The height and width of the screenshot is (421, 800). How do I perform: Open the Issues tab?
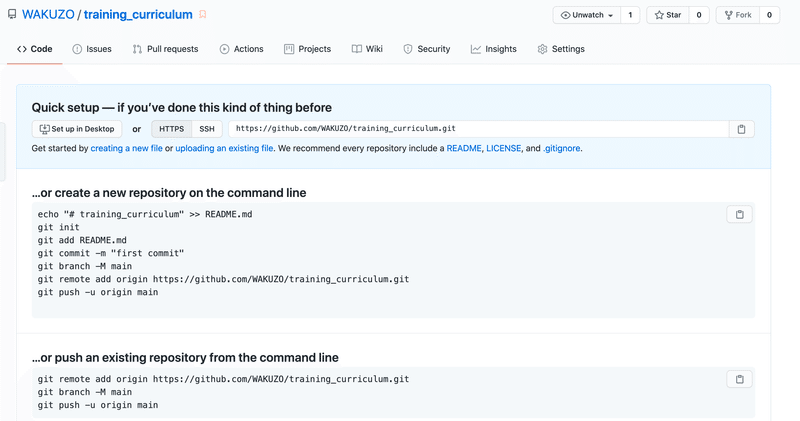point(92,49)
